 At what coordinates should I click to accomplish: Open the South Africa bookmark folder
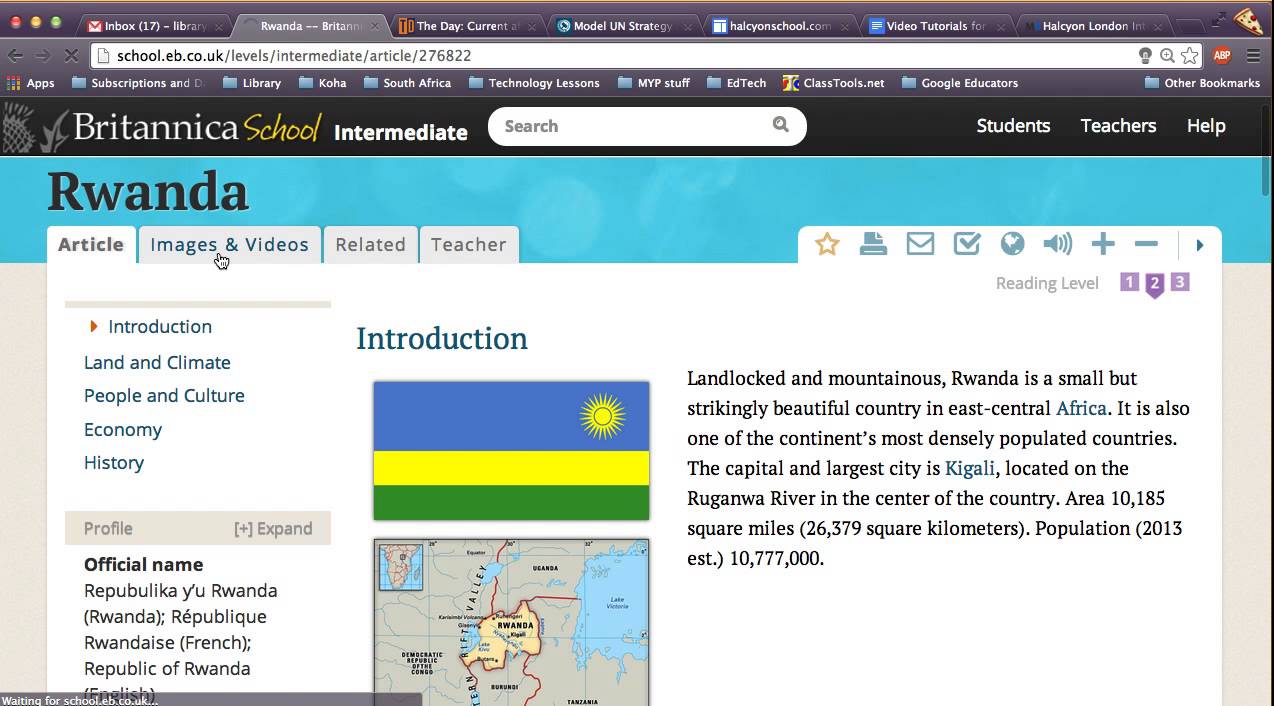(407, 83)
